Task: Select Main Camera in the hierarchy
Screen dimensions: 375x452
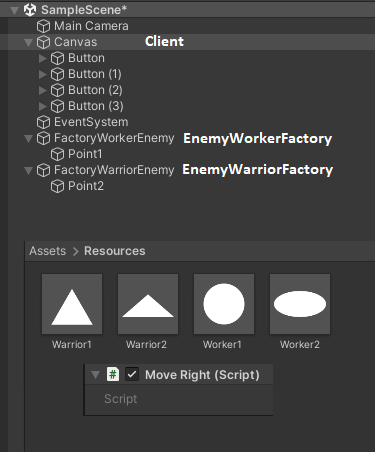Action: 91,26
